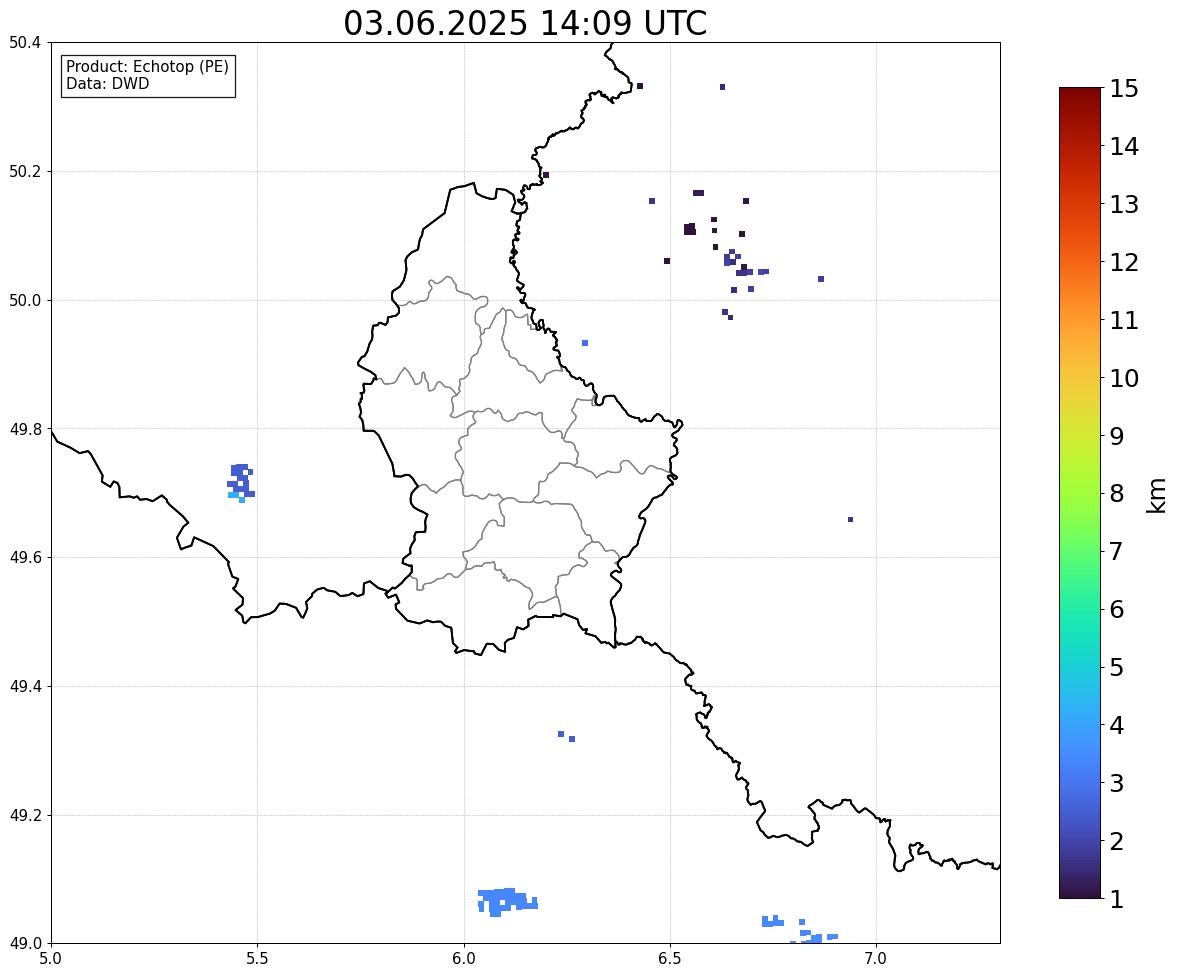
Task: Click the colorbar tick label "12"
Action: coord(1124,262)
